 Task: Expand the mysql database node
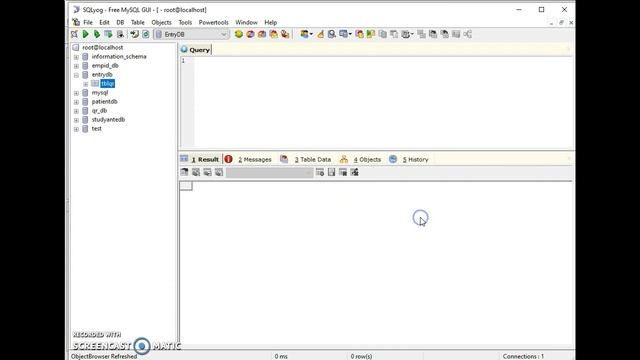pos(76,93)
